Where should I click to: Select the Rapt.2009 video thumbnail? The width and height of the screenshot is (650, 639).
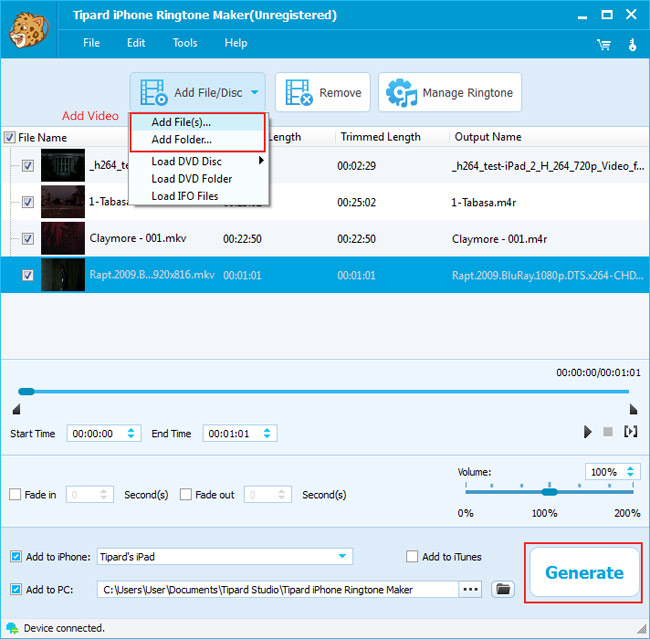pos(63,275)
